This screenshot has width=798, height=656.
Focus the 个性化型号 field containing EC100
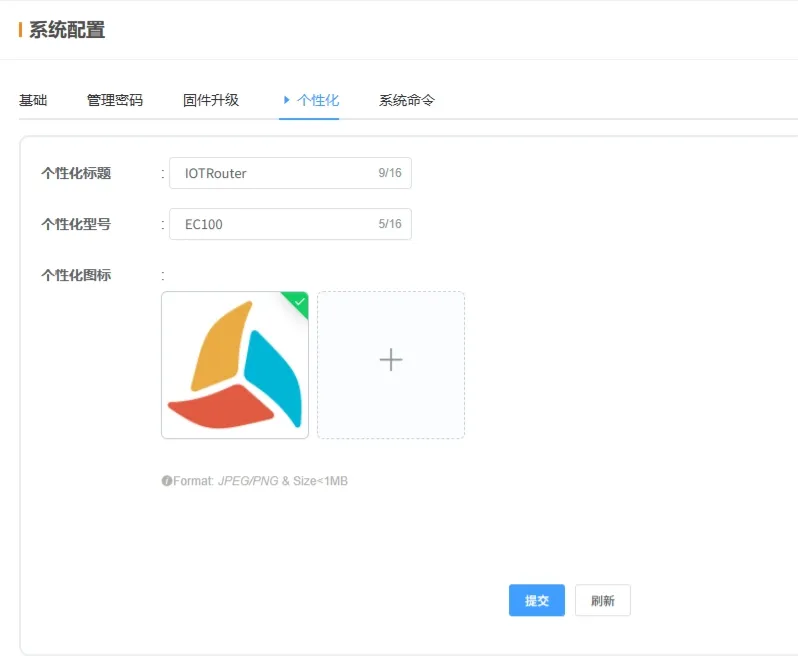pos(270,224)
